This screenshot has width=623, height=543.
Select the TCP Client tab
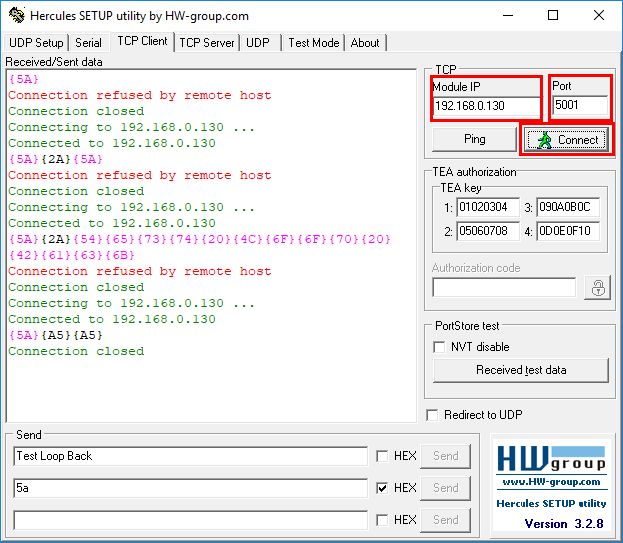tap(142, 41)
